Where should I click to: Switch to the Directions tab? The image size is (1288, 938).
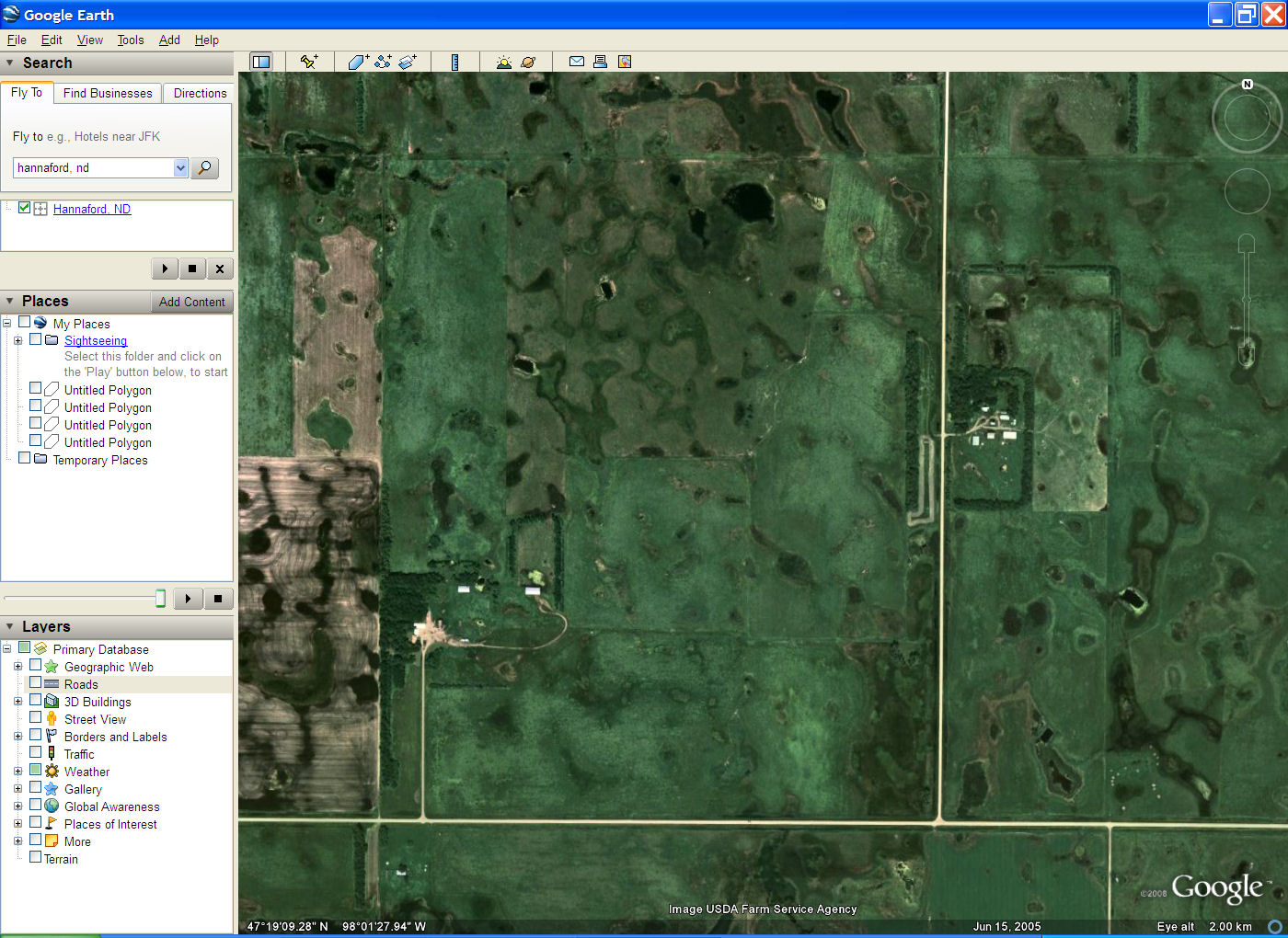200,93
